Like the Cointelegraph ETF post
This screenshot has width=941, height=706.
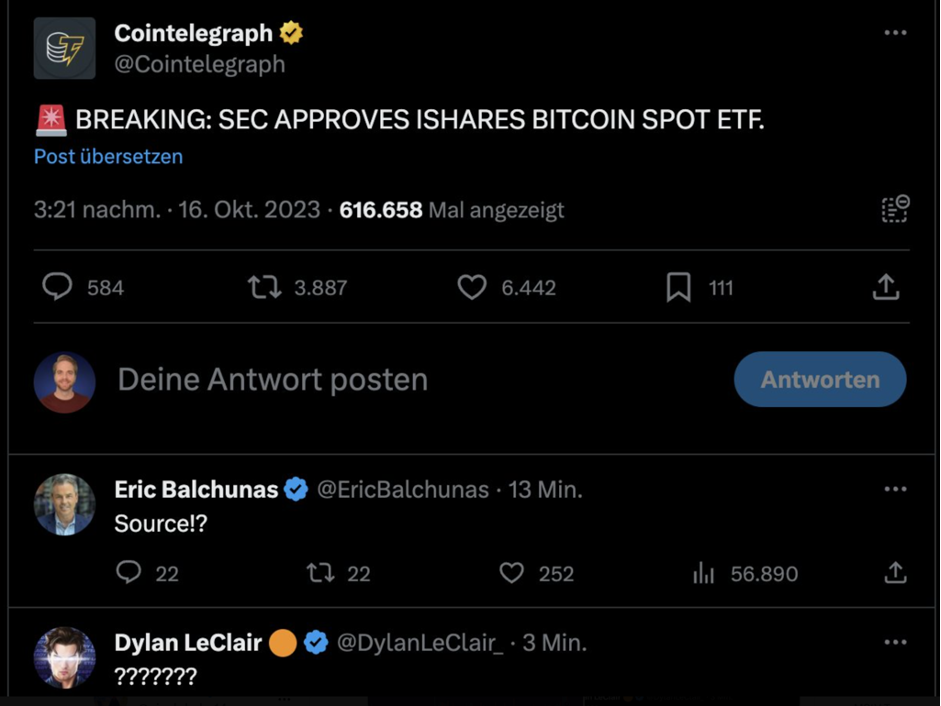click(472, 288)
